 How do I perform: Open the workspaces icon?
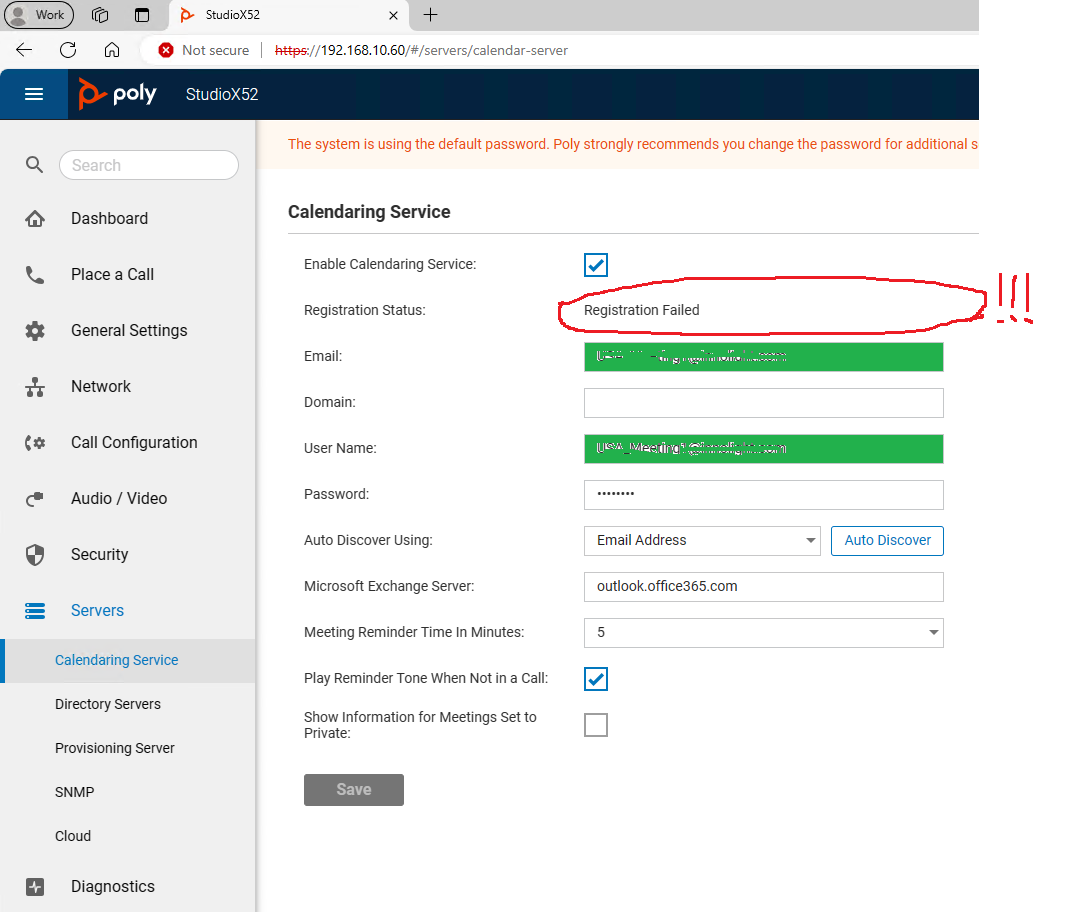[100, 15]
